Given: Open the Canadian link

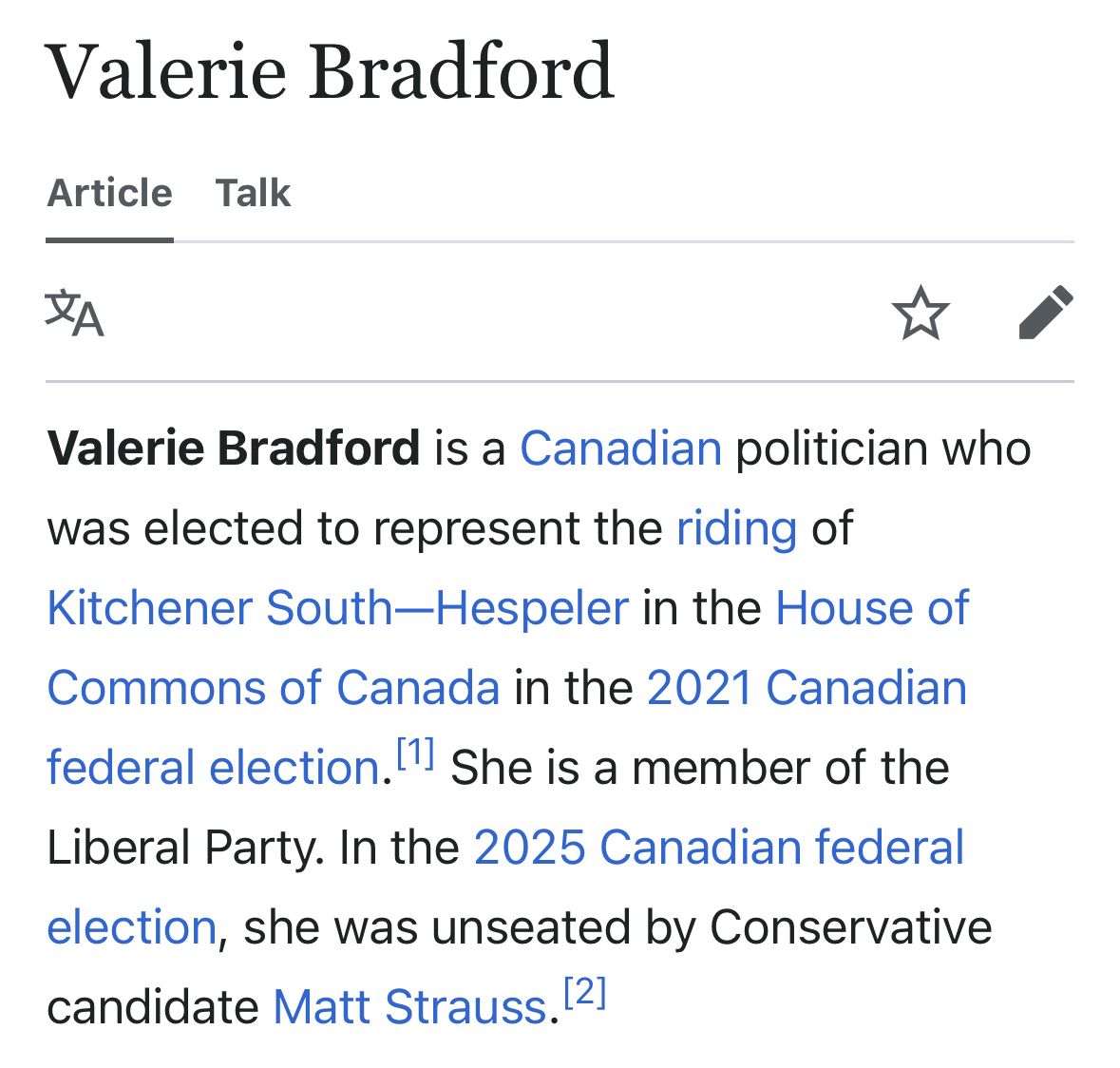Looking at the screenshot, I should (620, 448).
